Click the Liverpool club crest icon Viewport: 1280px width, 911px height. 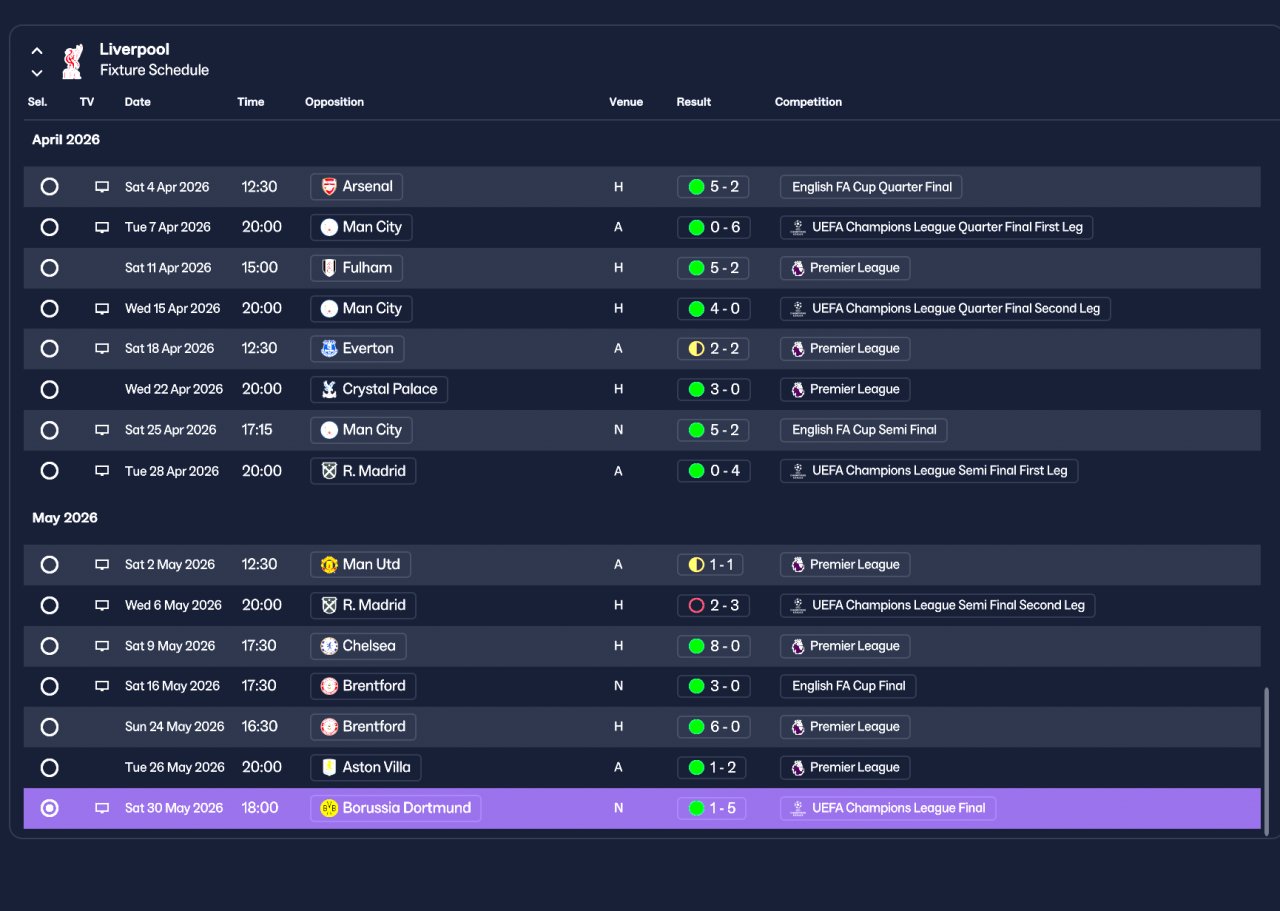coord(71,61)
